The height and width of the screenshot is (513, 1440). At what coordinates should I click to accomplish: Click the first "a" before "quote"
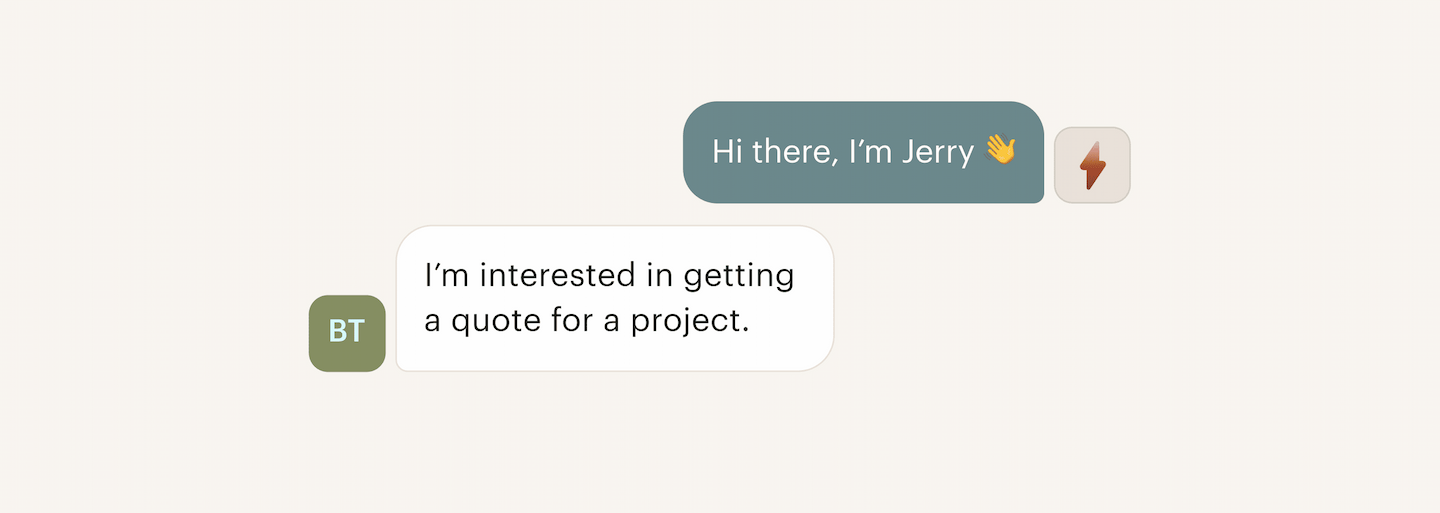(433, 325)
